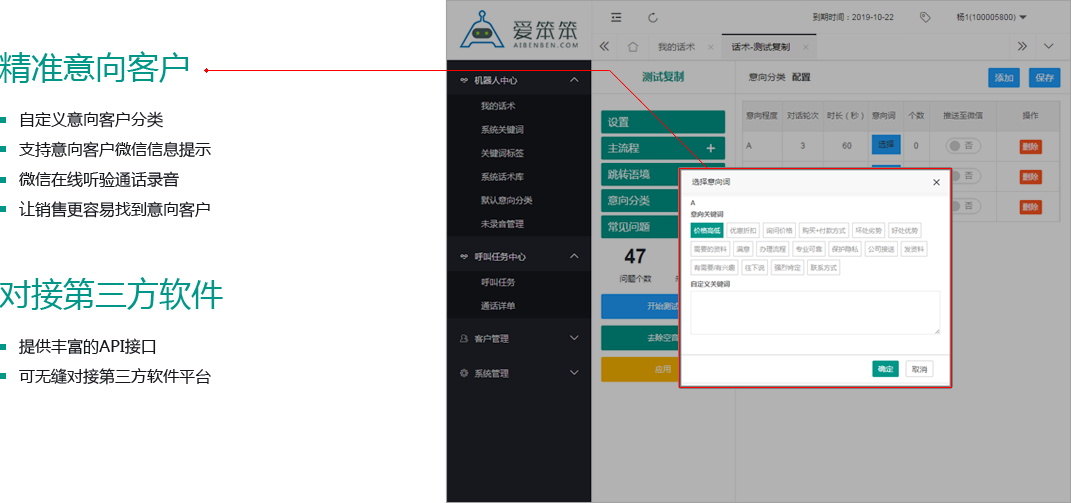Select the 发资料 keyword tag
1071x503 pixels.
pos(914,249)
